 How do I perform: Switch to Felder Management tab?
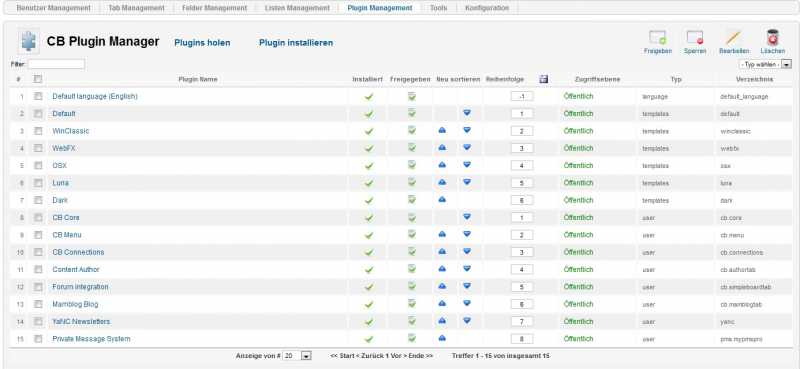(214, 8)
